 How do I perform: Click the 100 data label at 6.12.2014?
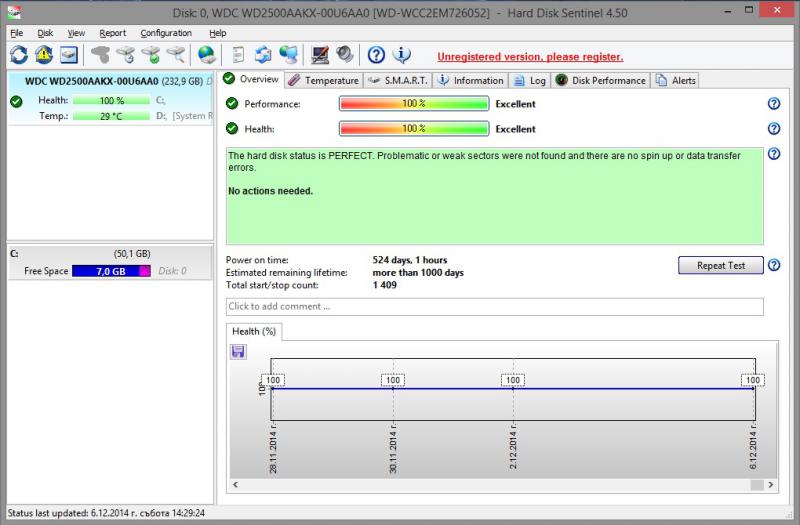(x=753, y=380)
